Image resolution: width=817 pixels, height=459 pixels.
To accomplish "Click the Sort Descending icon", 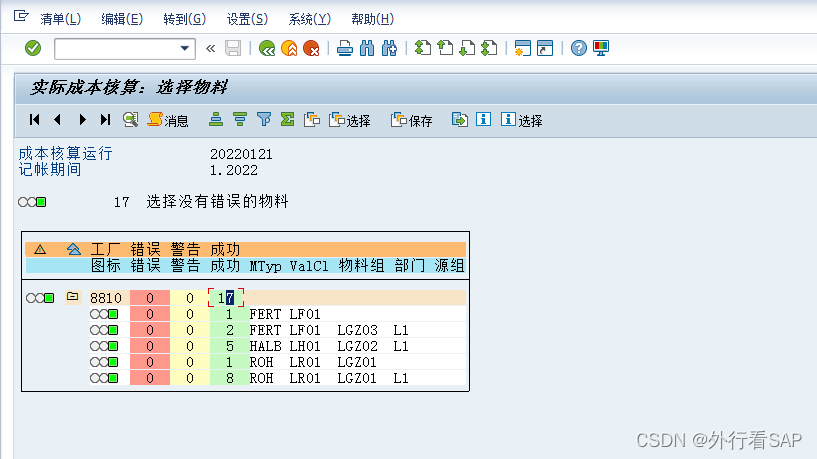I will [240, 120].
